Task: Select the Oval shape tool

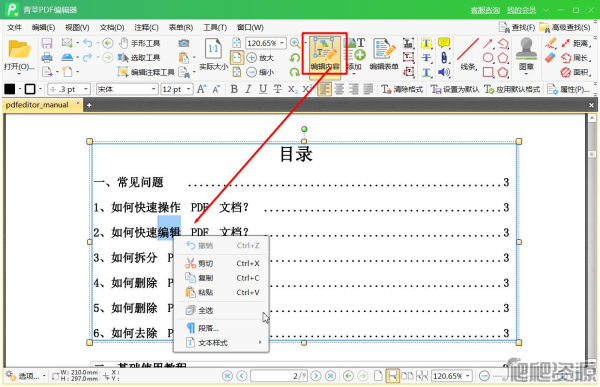Action: click(x=488, y=58)
